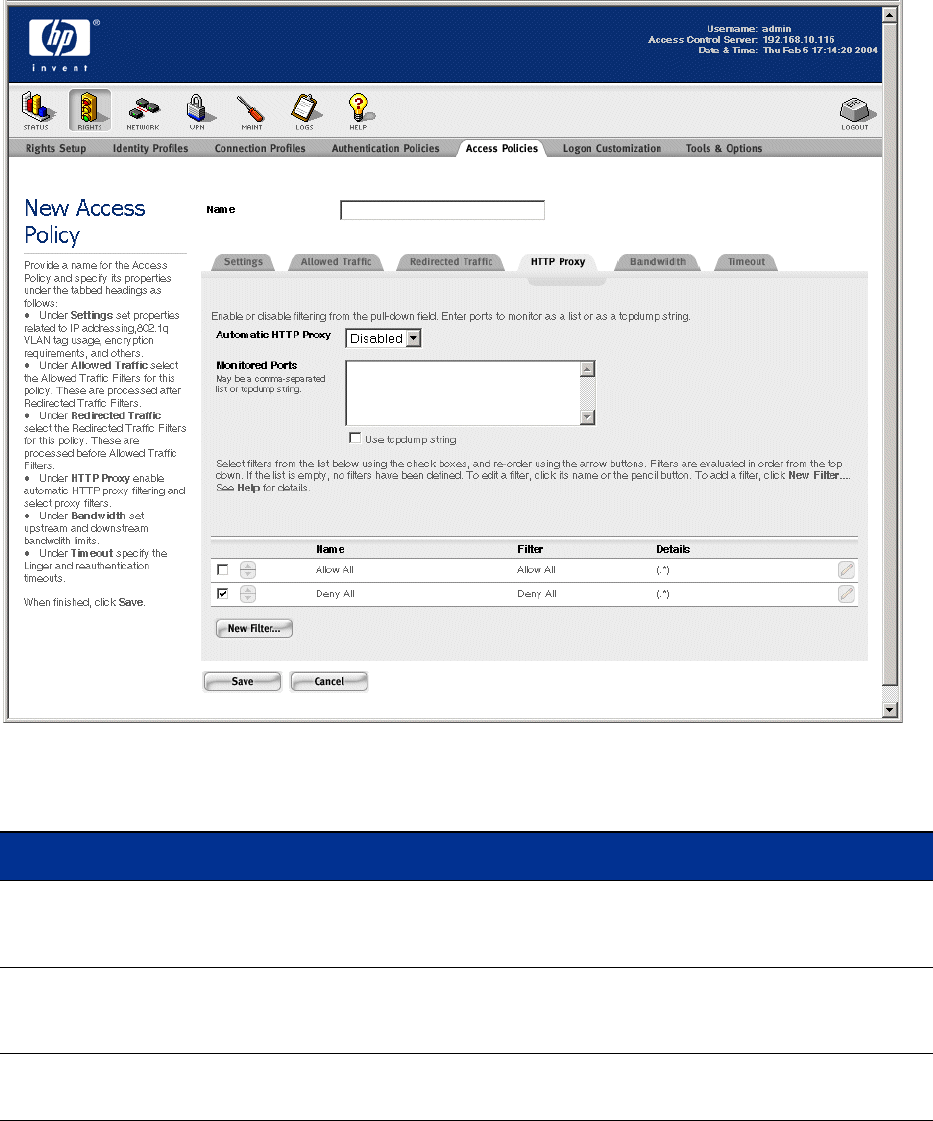Click the New Access Policy heading

84,222
